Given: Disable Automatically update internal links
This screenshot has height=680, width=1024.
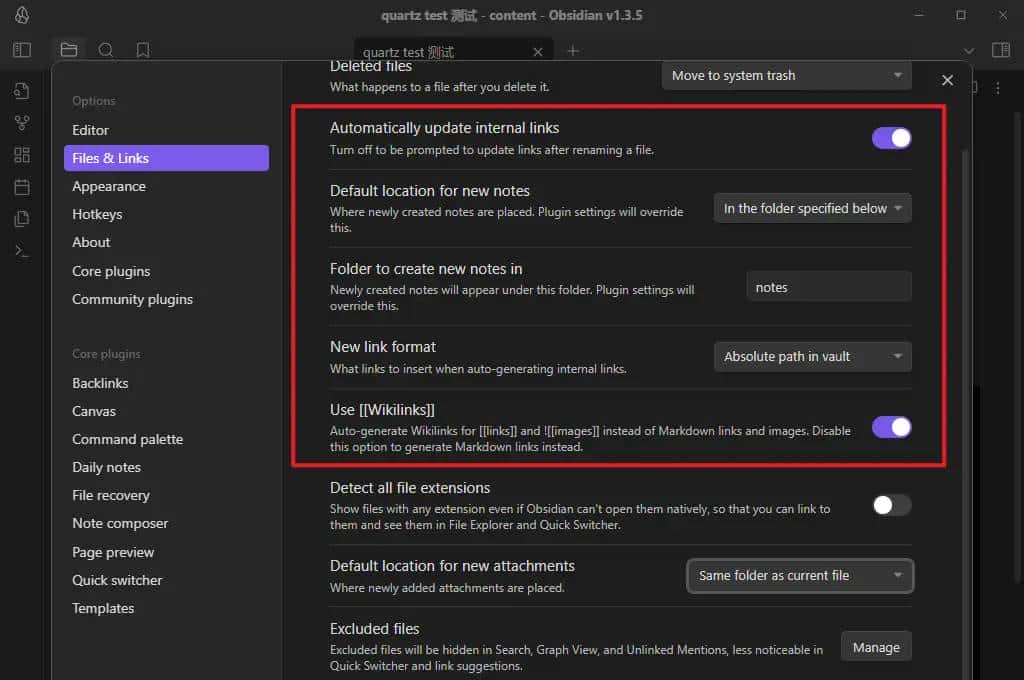Looking at the screenshot, I should point(891,138).
